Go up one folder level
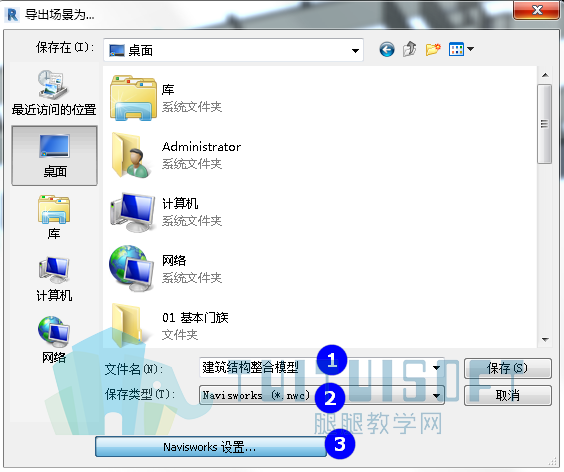The height and width of the screenshot is (472, 564). pos(410,49)
